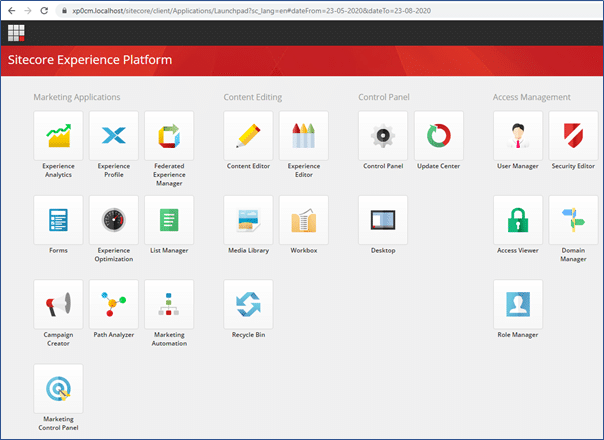Launch Experience Editor crayons icon
This screenshot has height=440, width=604.
(304, 136)
